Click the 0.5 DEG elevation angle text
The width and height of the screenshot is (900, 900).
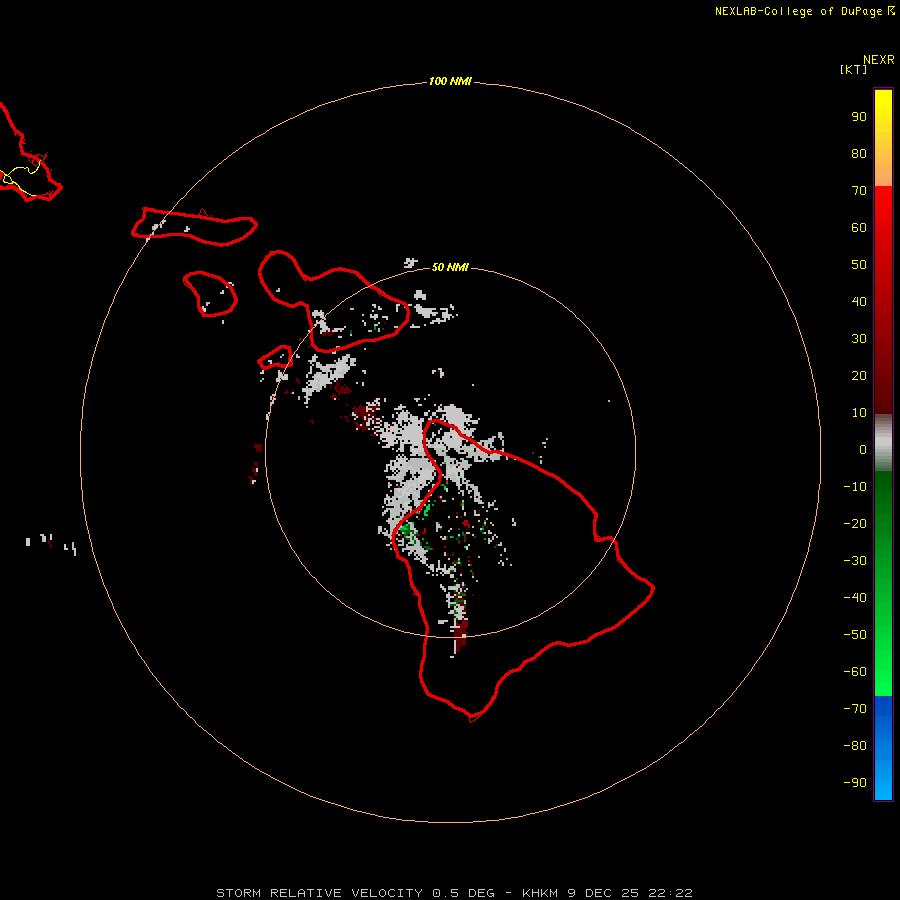click(x=463, y=893)
